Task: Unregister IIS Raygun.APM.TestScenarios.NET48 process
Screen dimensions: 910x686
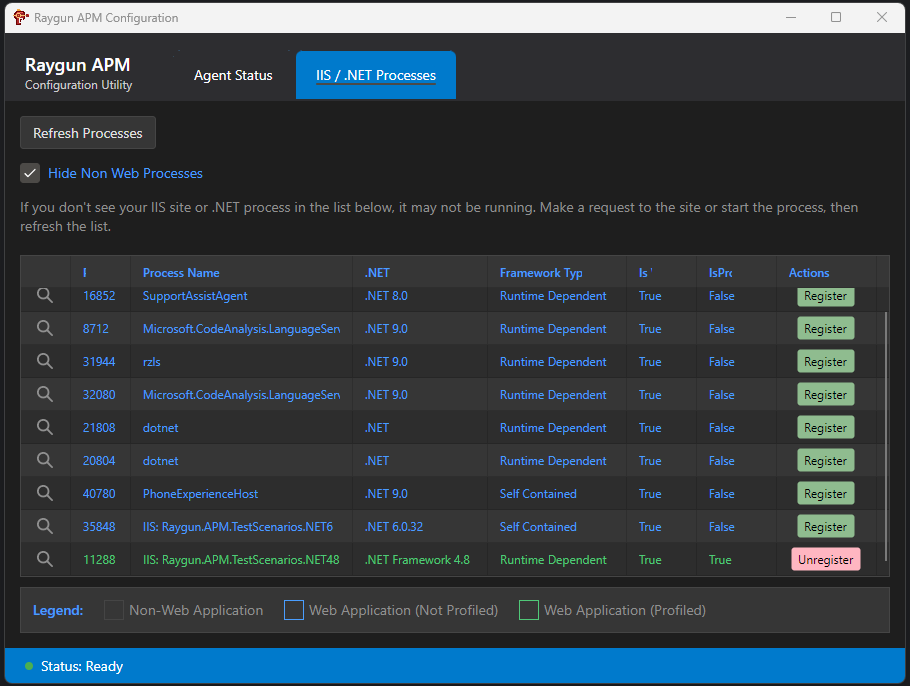Action: (825, 559)
